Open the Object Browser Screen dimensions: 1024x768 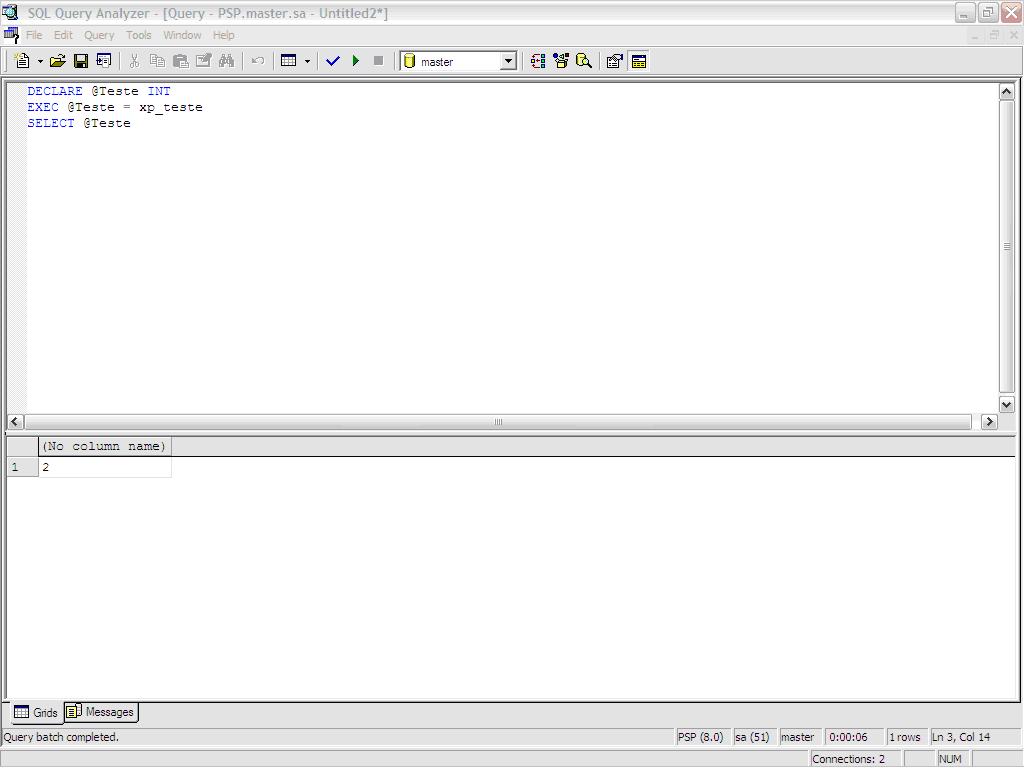tap(559, 60)
